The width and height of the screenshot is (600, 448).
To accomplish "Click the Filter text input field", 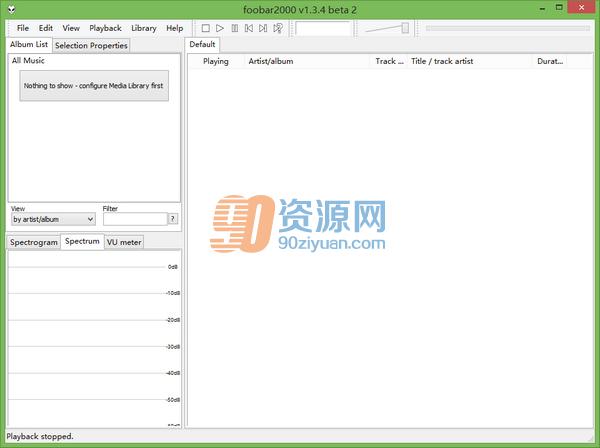I will coord(135,219).
